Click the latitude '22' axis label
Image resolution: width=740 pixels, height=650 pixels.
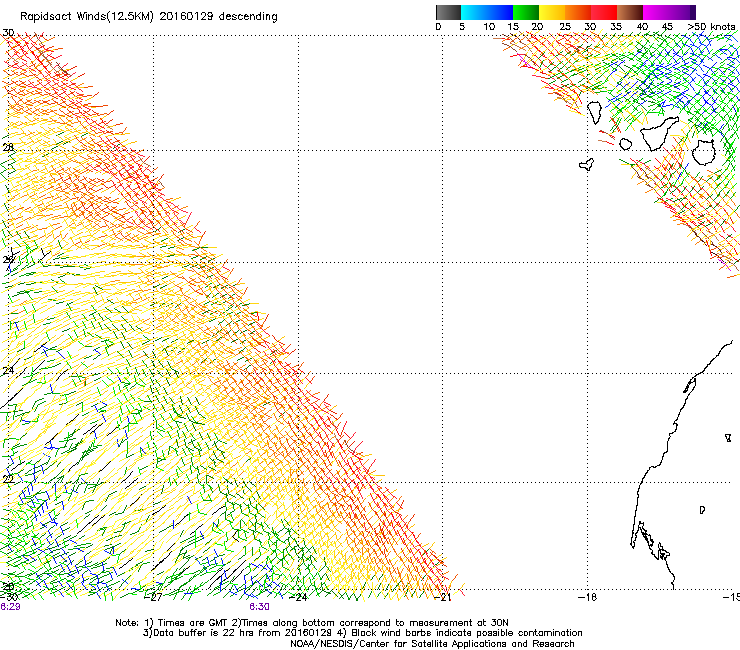[8, 479]
